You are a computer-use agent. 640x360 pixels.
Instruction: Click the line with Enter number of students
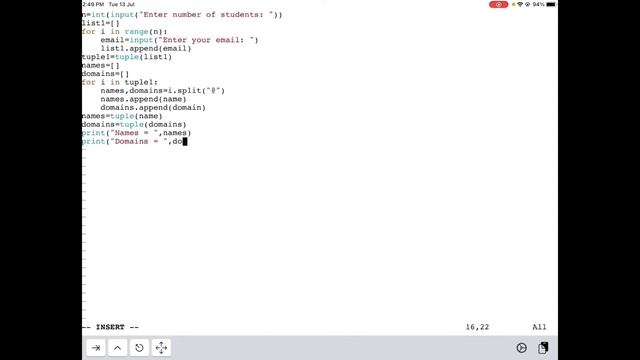click(182, 15)
